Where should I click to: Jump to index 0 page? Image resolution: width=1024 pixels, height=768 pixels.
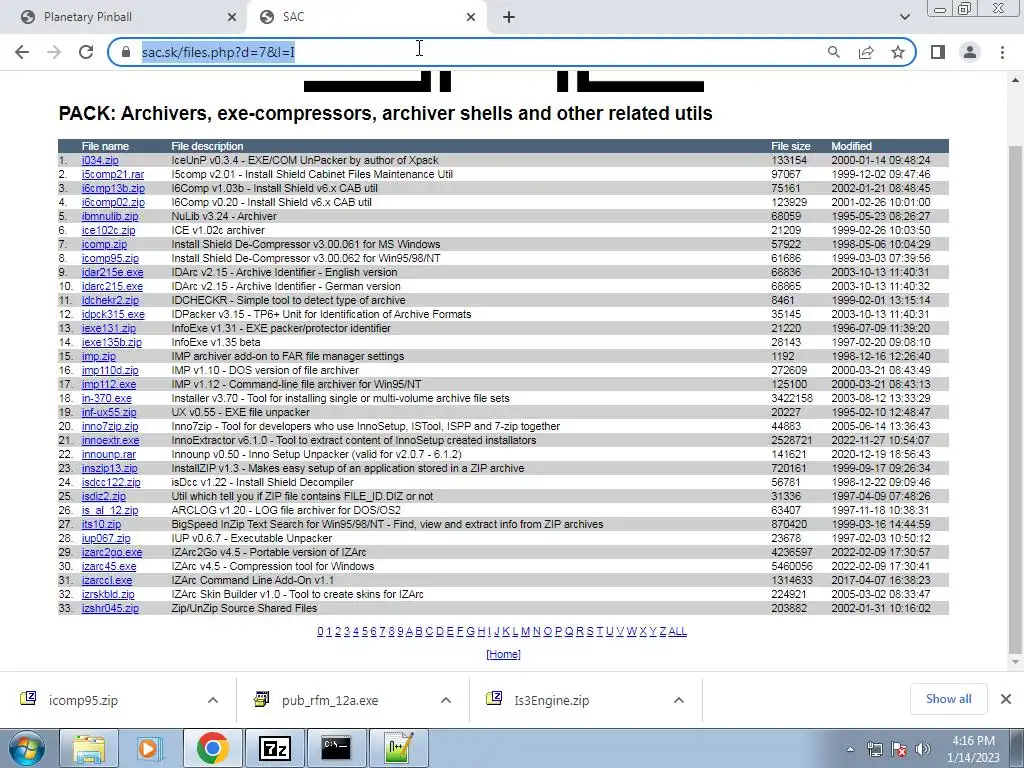tap(321, 632)
